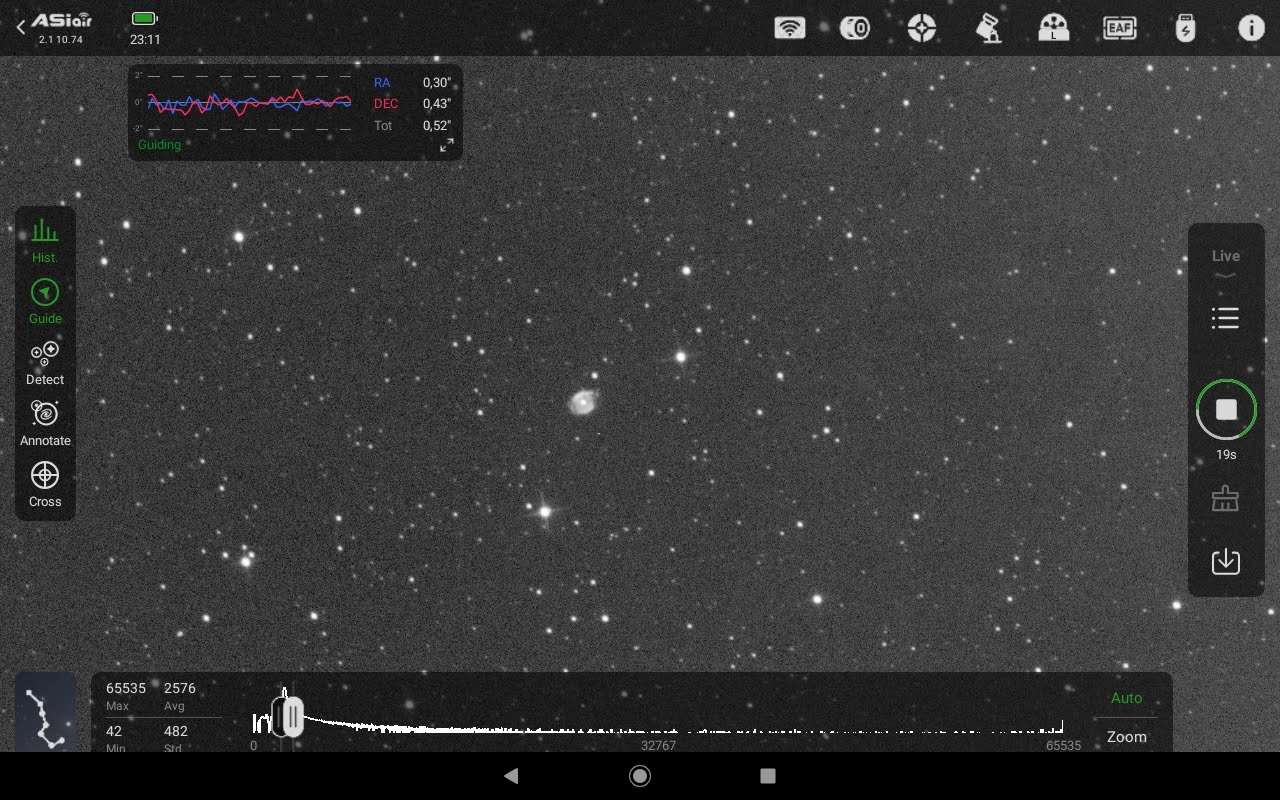Open the histogram panel via Hist icon

[45, 240]
